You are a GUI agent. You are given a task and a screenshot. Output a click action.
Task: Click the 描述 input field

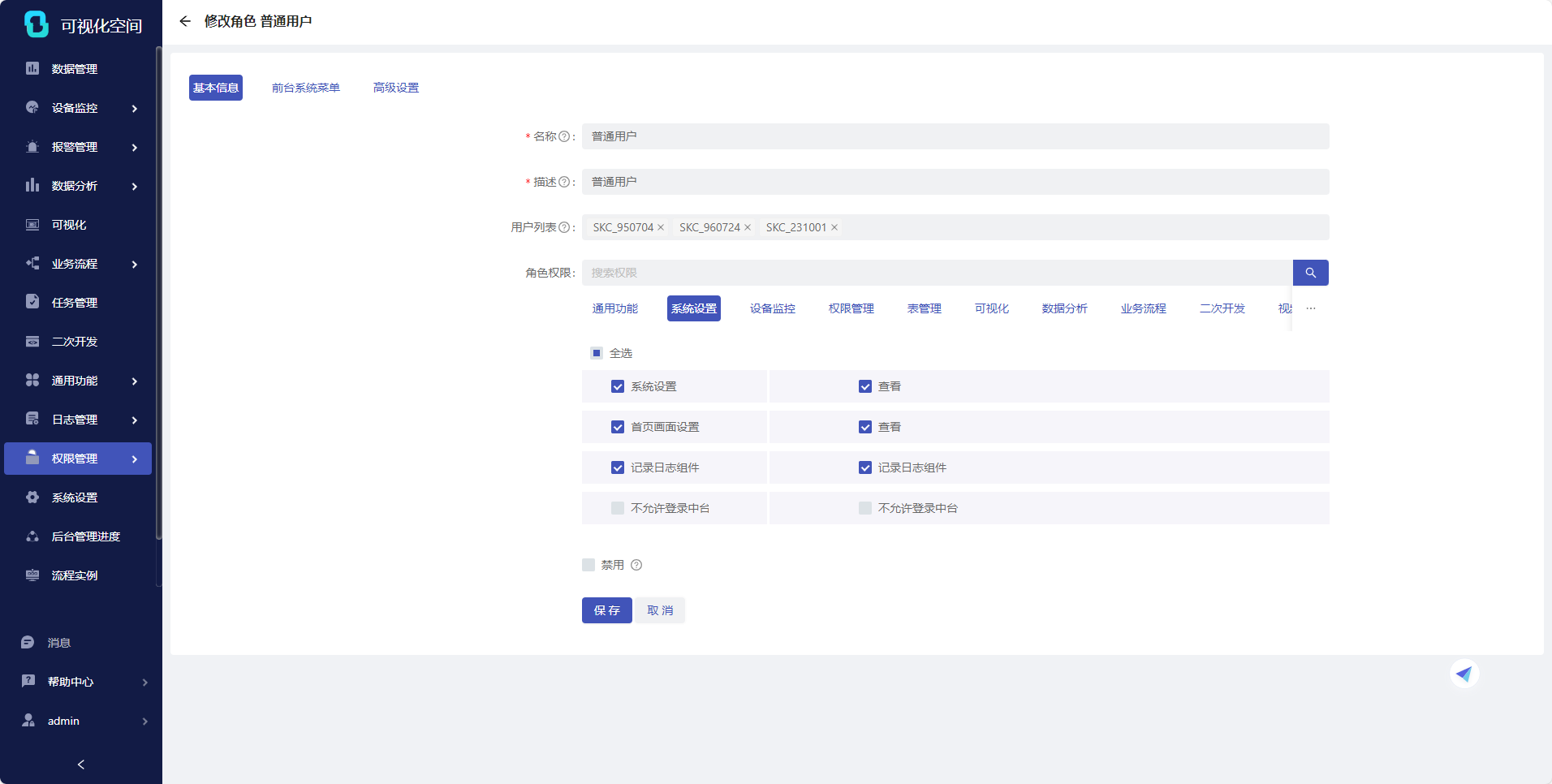click(x=955, y=182)
